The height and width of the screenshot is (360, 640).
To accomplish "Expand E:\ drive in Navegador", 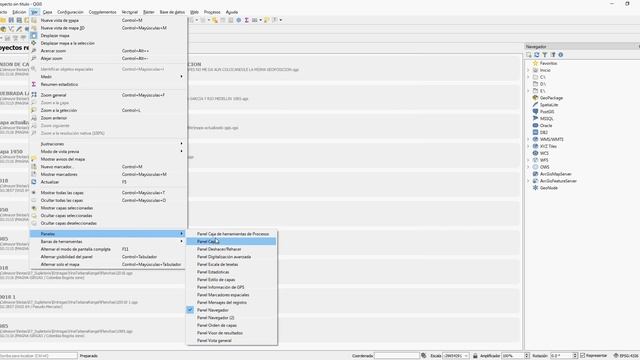I will click(x=528, y=91).
